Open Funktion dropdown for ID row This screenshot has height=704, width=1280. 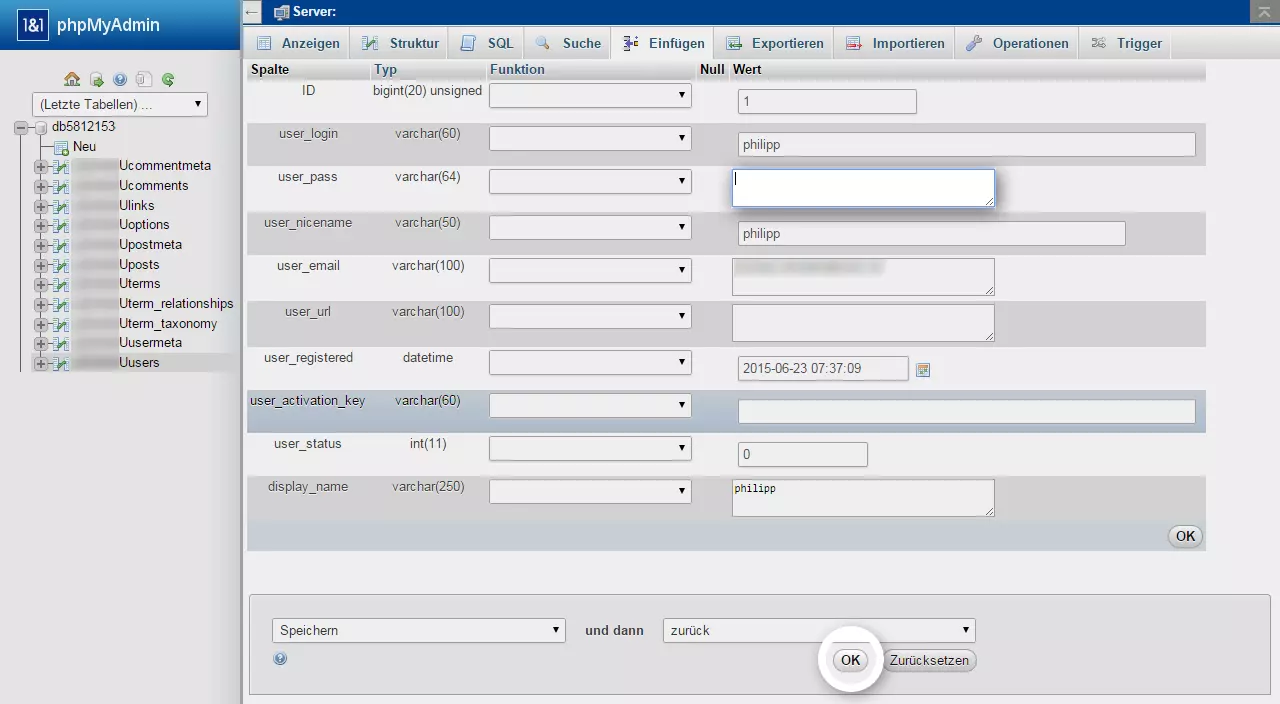tap(590, 95)
